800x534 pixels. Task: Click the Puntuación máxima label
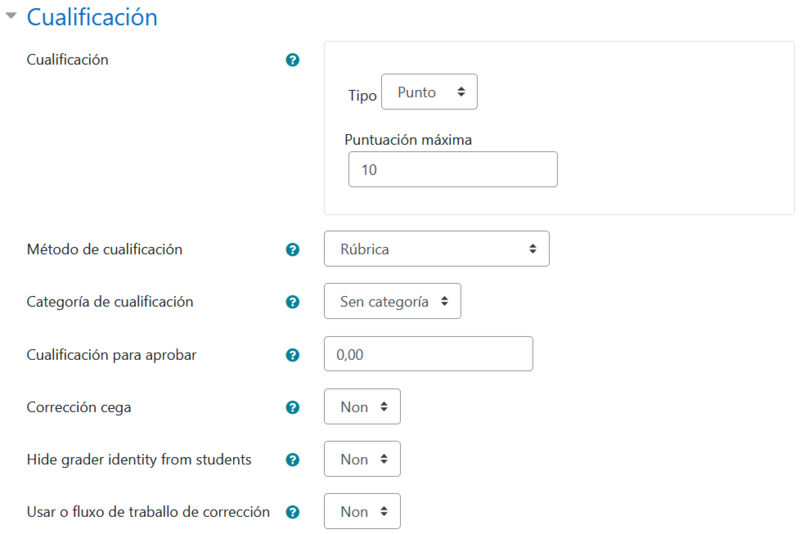(x=408, y=140)
